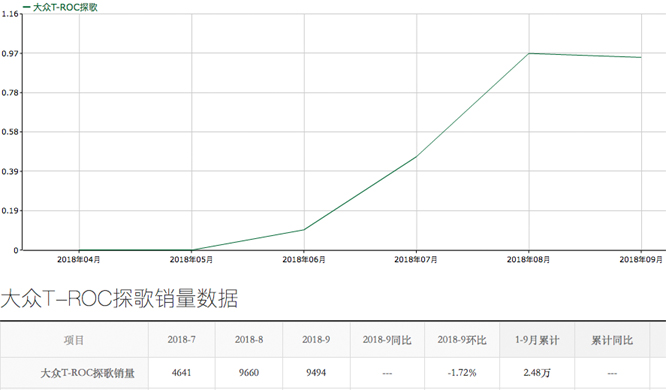Click the 2018-9 column header
Screen dimensions: 666x390
point(316,340)
